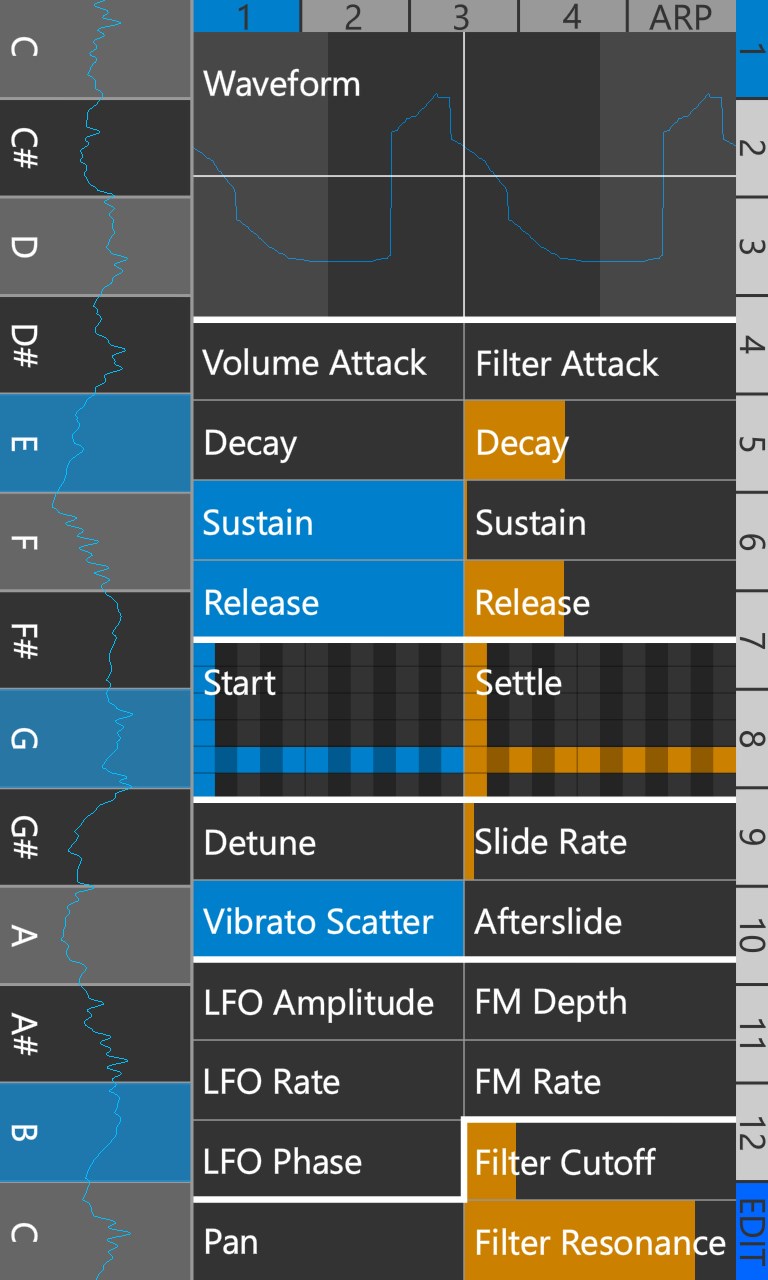Click the Waveform display

coord(464,175)
